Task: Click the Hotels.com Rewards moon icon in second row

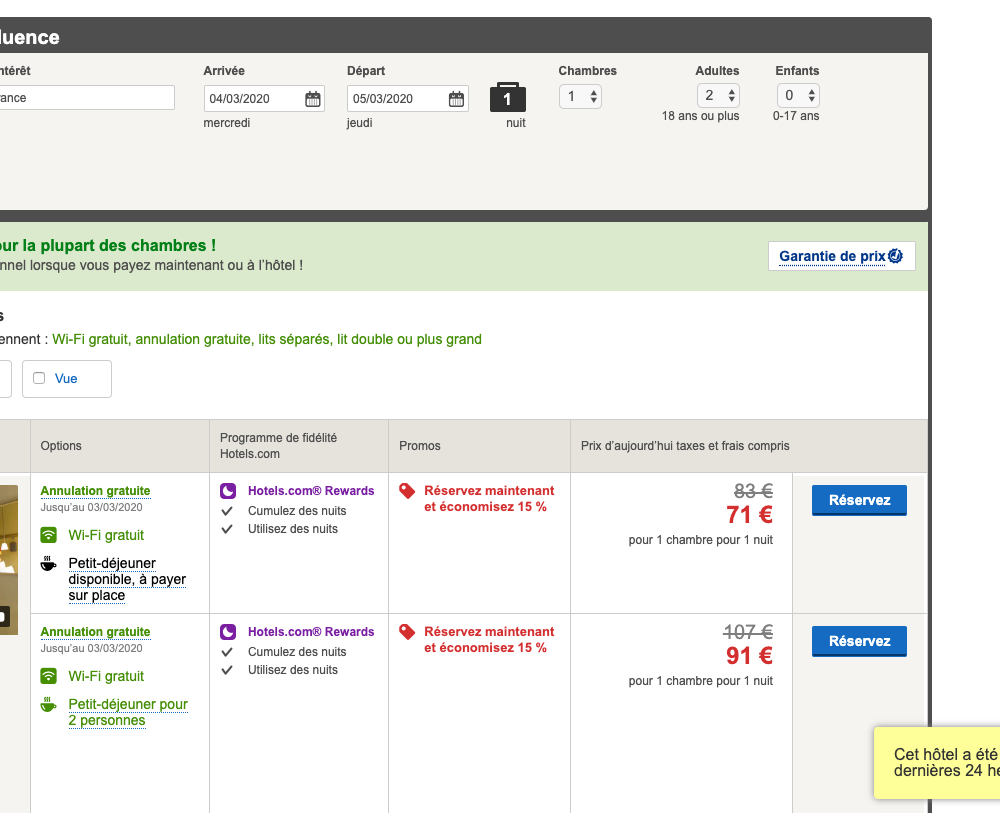Action: [228, 632]
